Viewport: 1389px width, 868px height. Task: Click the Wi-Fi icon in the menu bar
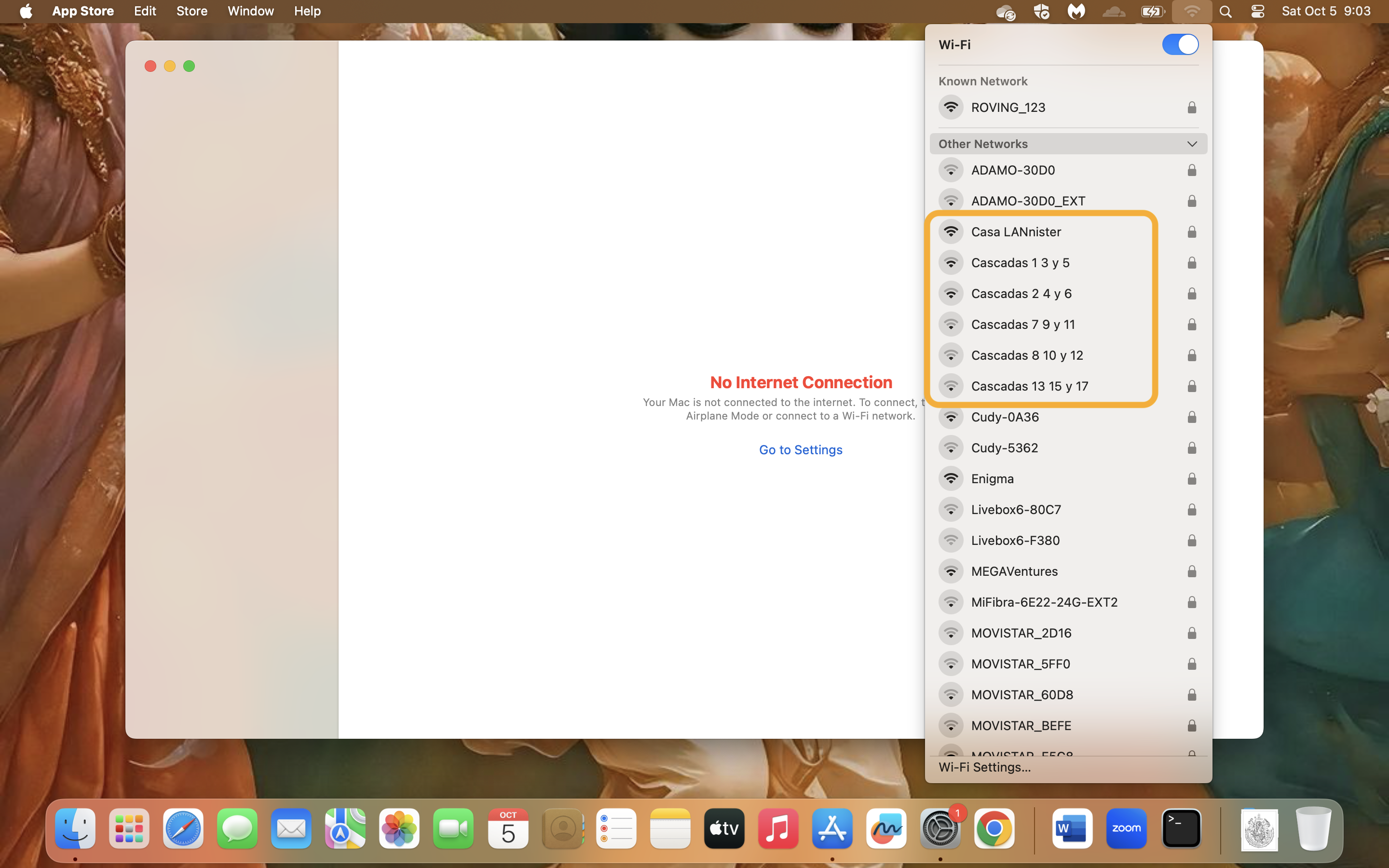click(x=1192, y=12)
